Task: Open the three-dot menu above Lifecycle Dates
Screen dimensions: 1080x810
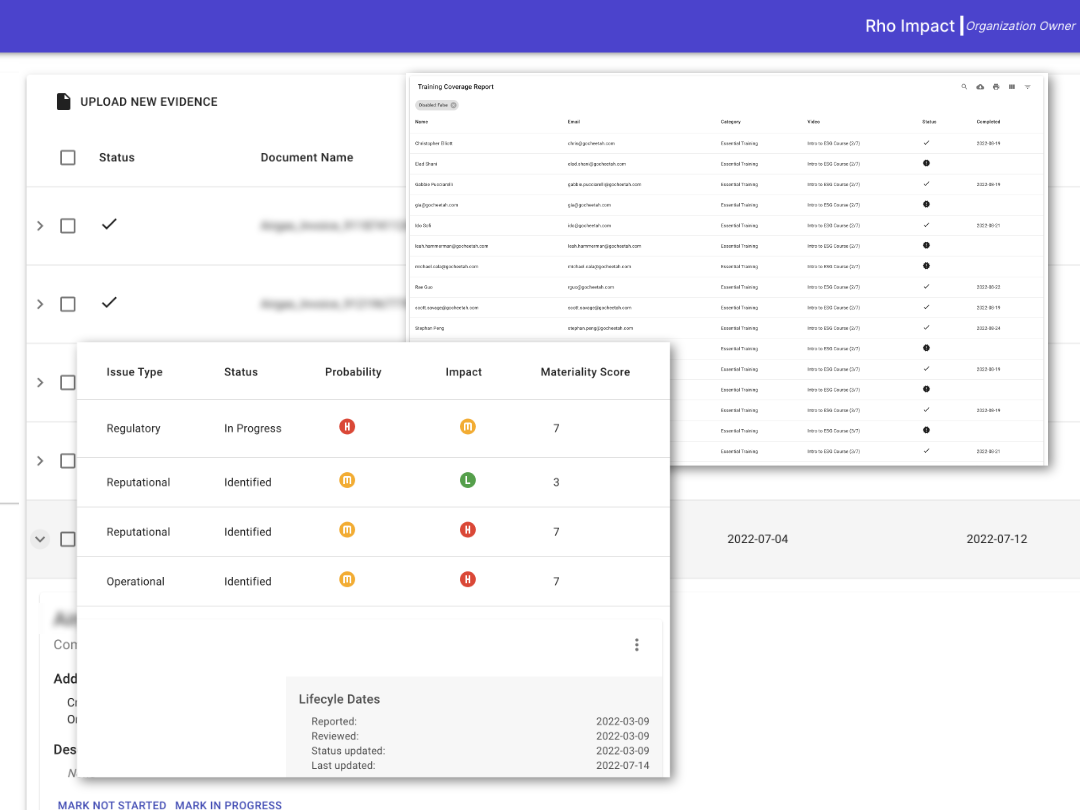Action: coord(636,645)
